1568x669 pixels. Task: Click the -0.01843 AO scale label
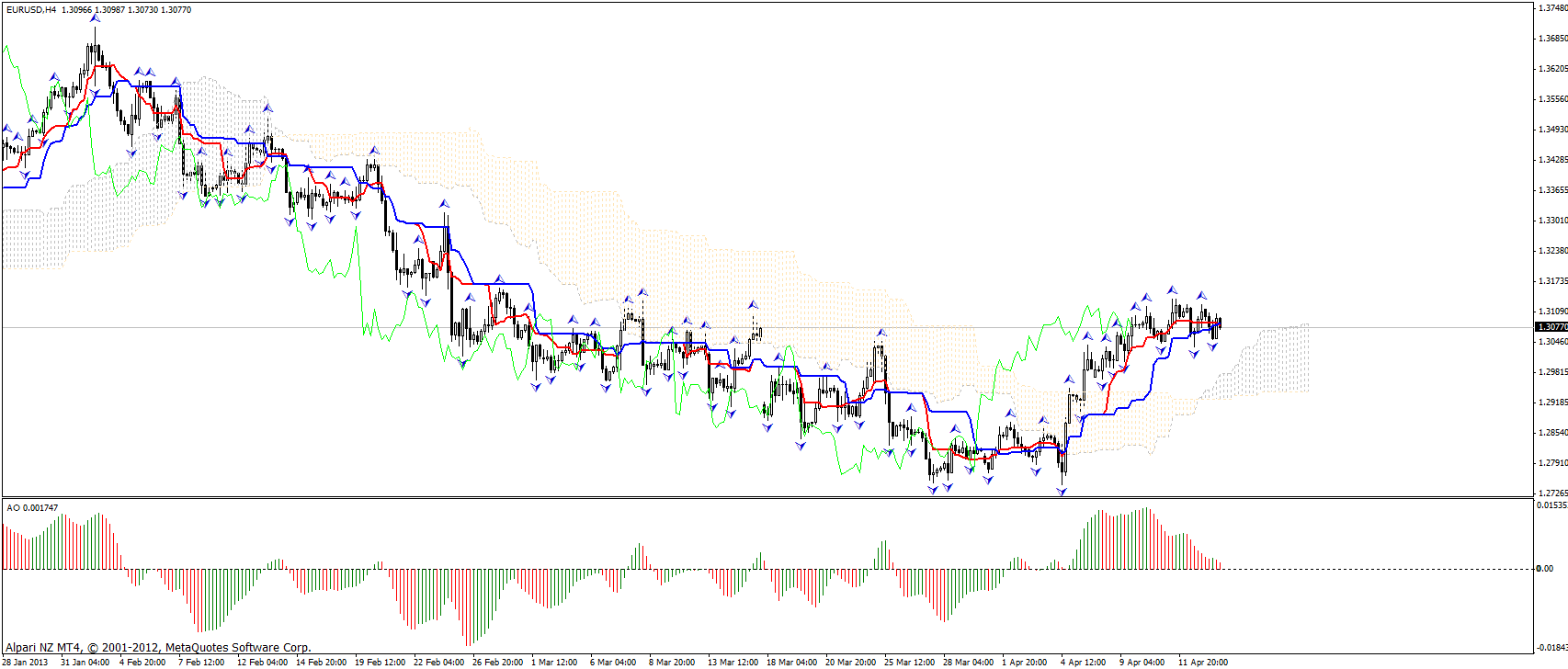pos(1551,648)
